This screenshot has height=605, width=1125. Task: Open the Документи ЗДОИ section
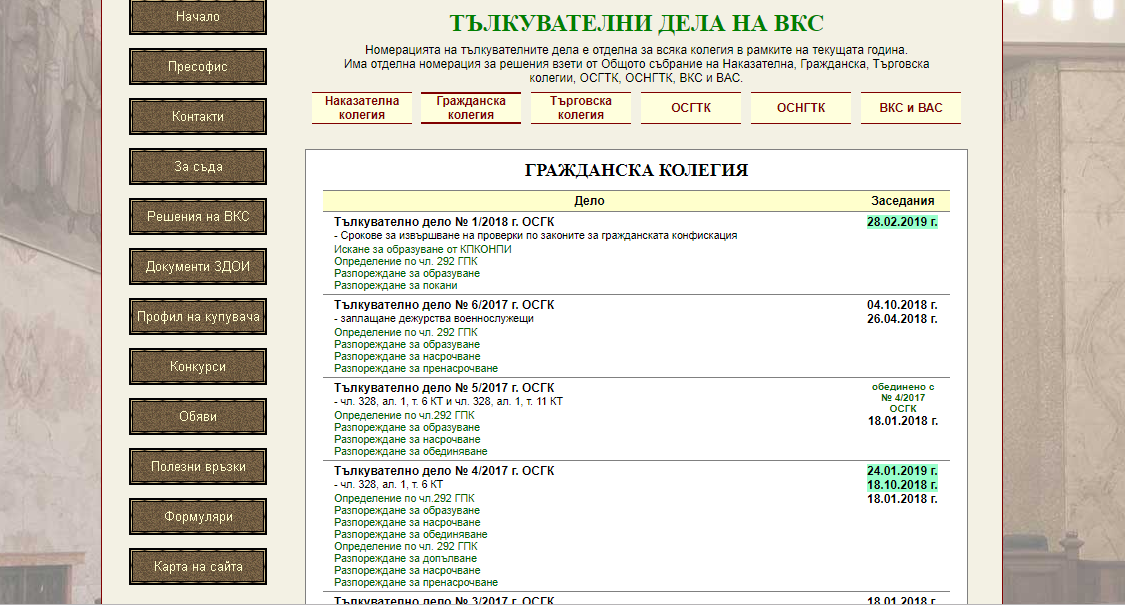click(198, 266)
